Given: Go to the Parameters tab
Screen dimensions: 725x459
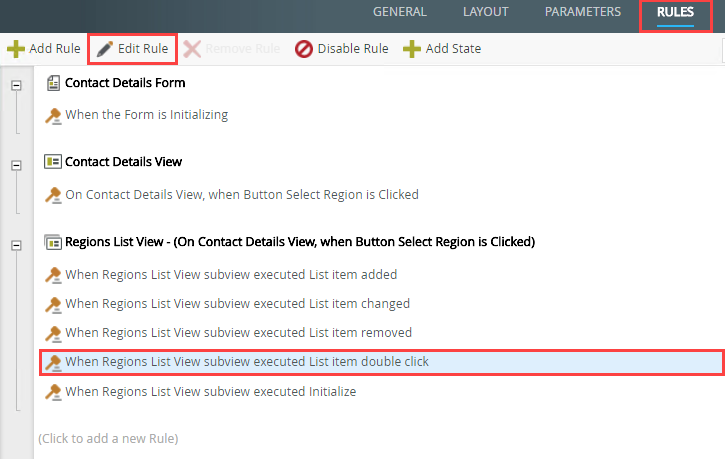Looking at the screenshot, I should (x=583, y=12).
